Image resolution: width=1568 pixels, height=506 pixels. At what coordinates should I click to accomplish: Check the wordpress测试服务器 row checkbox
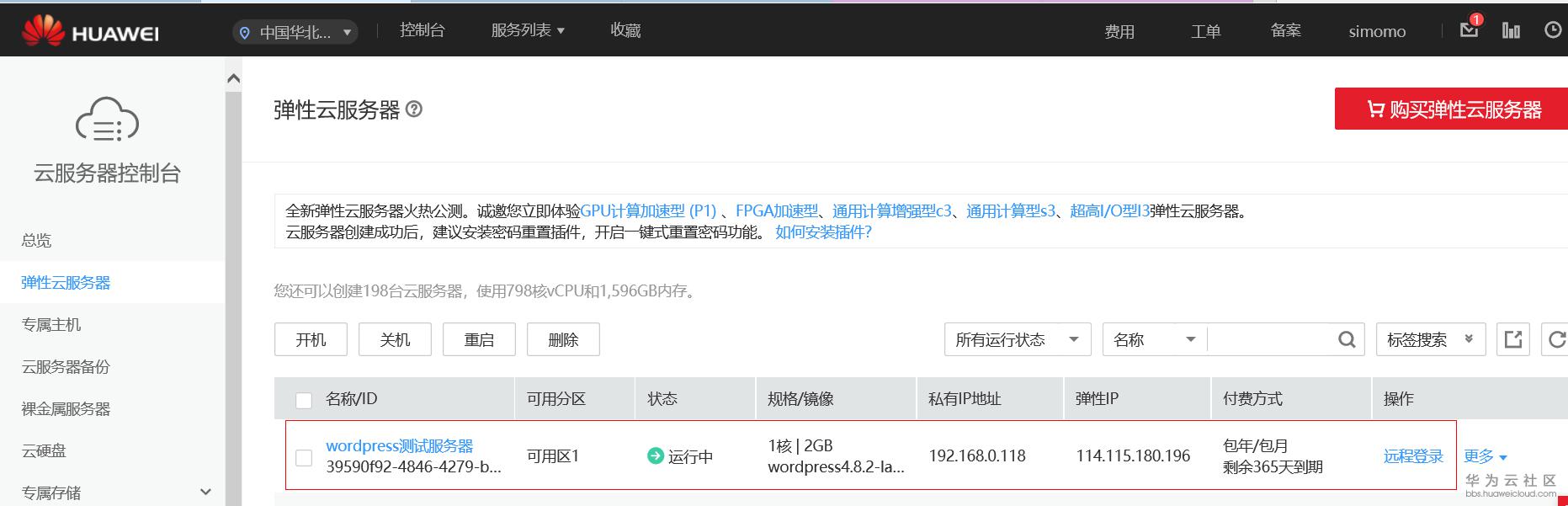(x=304, y=457)
